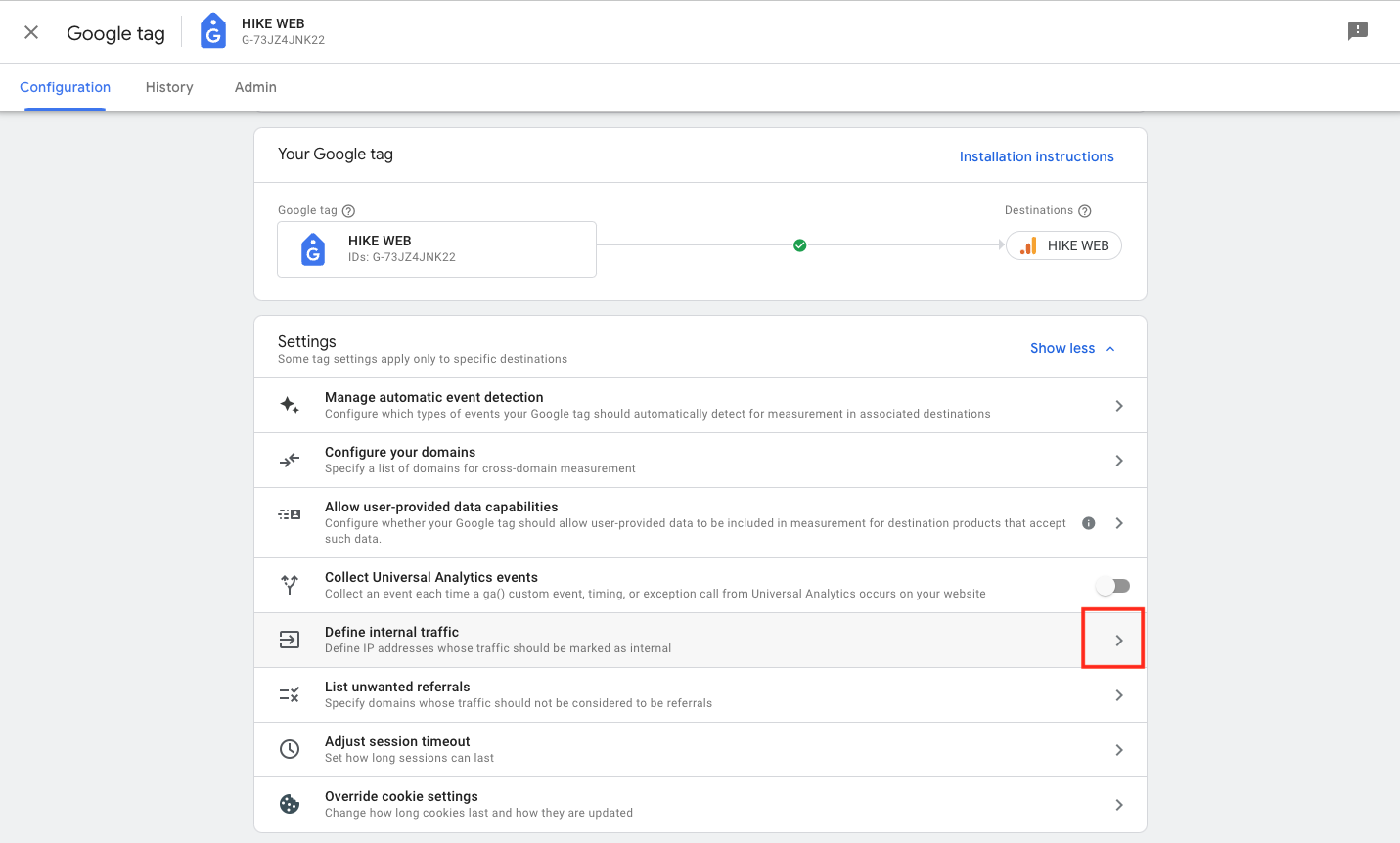The image size is (1400, 843).
Task: Expand chevron for Adjust session timeout
Action: (x=1119, y=750)
